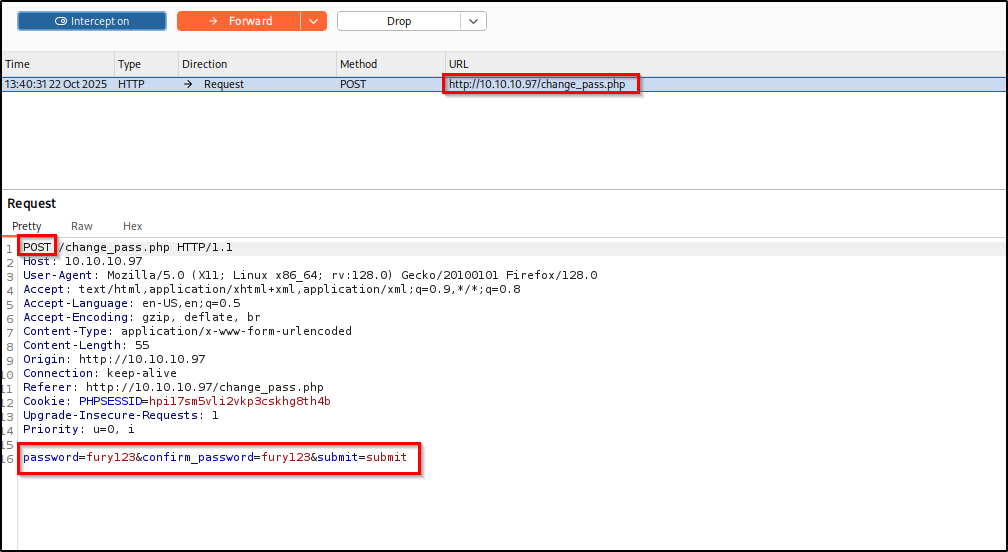Screen dimensions: 1008x552
Task: Click the PHPSESSID cookie value
Action: (240, 402)
